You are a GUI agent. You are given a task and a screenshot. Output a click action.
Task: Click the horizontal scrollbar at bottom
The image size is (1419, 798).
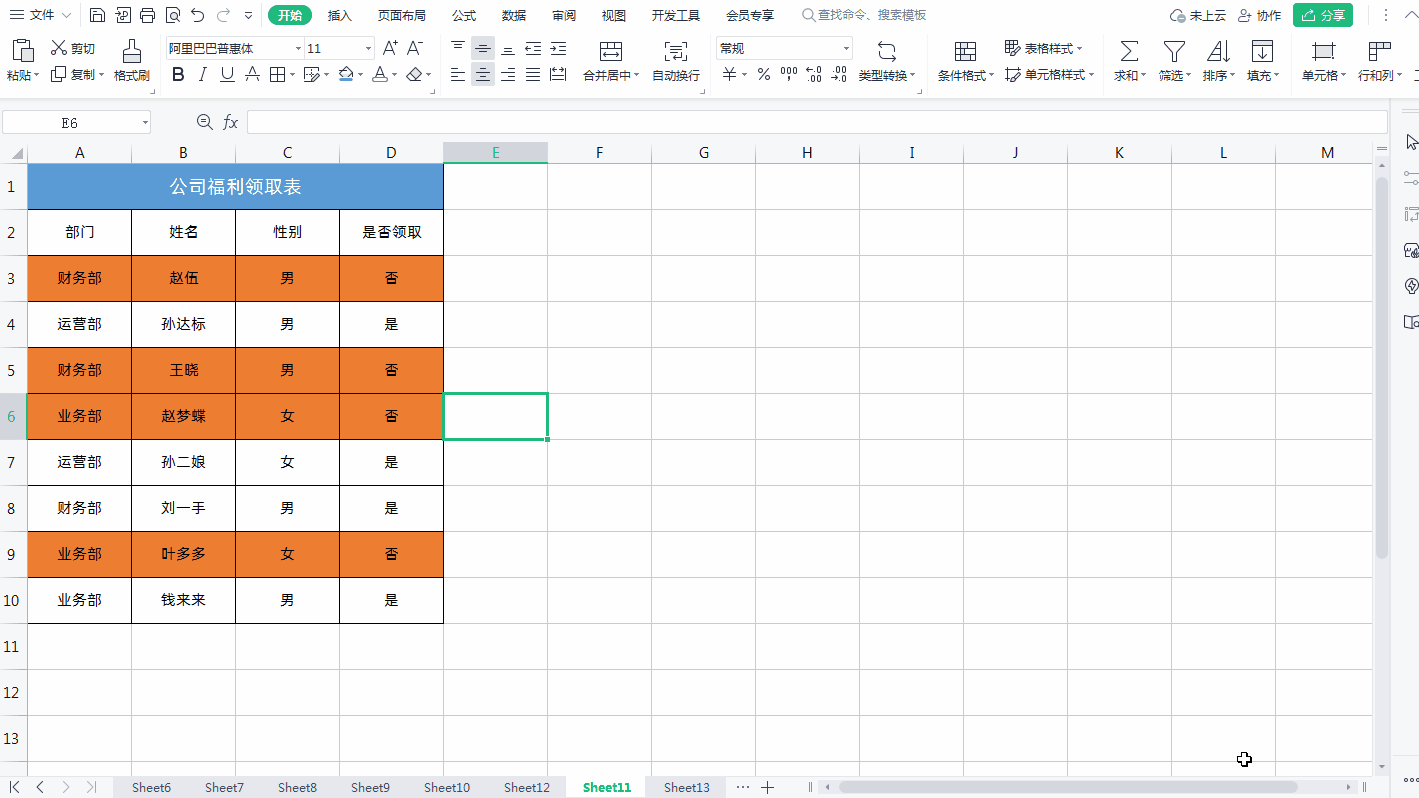pos(1067,787)
